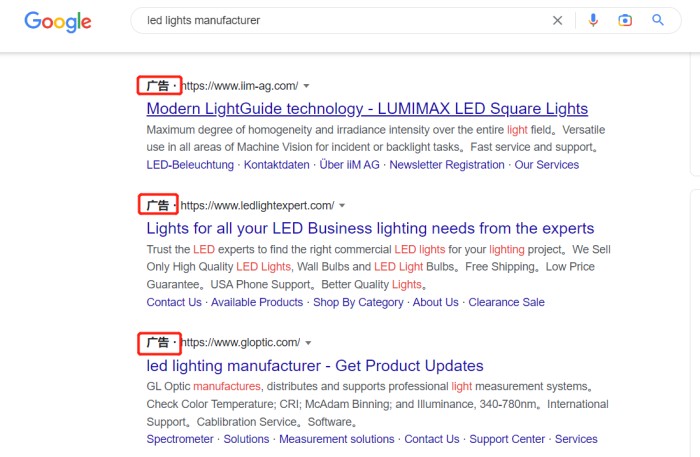Open ledlightexpert Contact Us sitelink
700x457 pixels.
(x=174, y=302)
